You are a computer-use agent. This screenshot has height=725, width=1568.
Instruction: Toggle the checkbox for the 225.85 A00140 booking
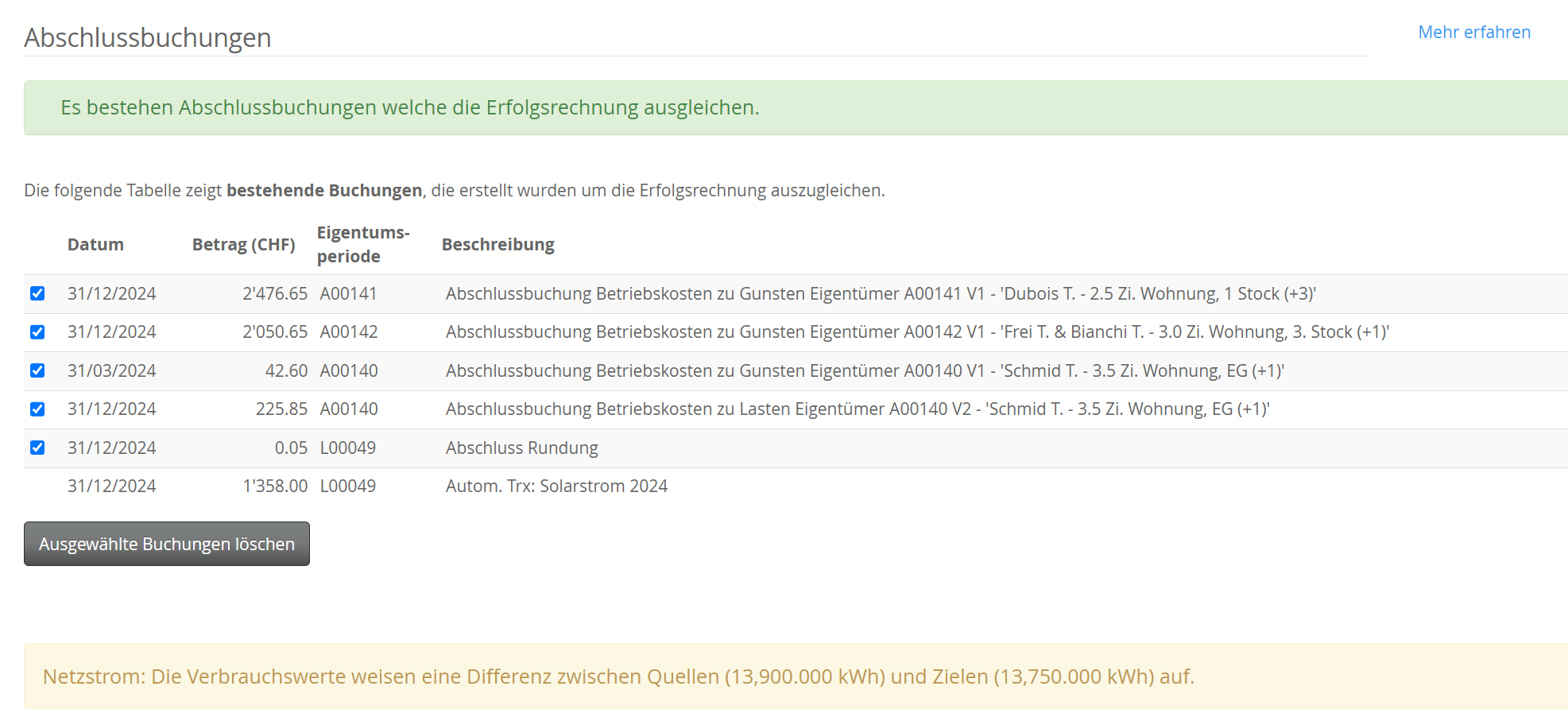[x=37, y=409]
